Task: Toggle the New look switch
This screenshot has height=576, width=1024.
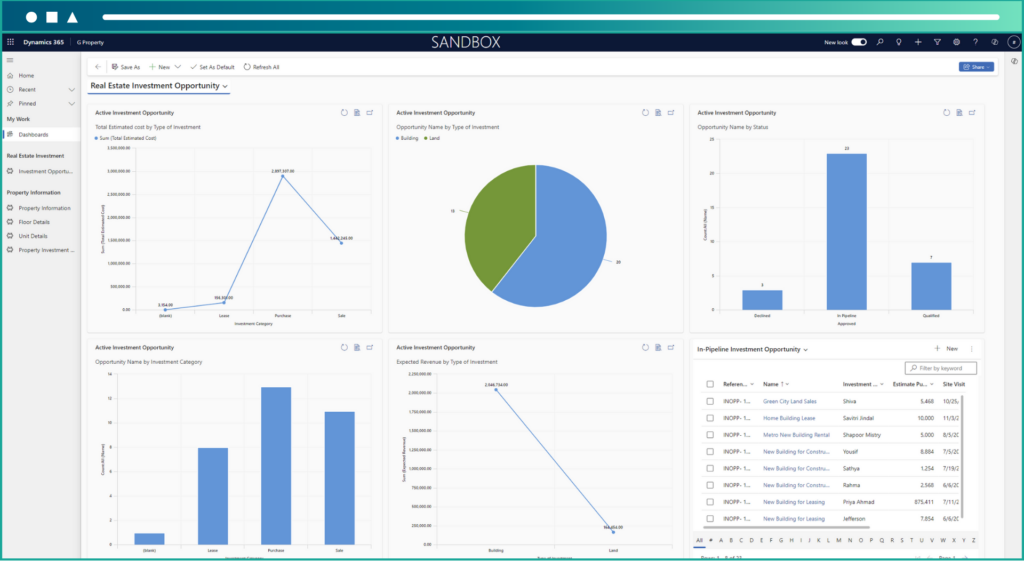Action: pos(858,42)
